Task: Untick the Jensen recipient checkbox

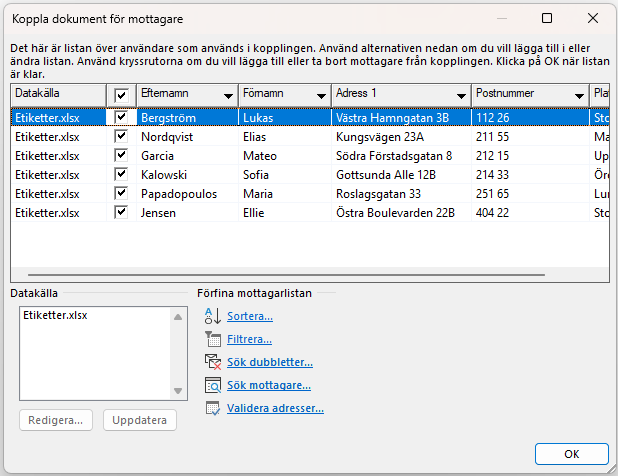Action: click(121, 212)
